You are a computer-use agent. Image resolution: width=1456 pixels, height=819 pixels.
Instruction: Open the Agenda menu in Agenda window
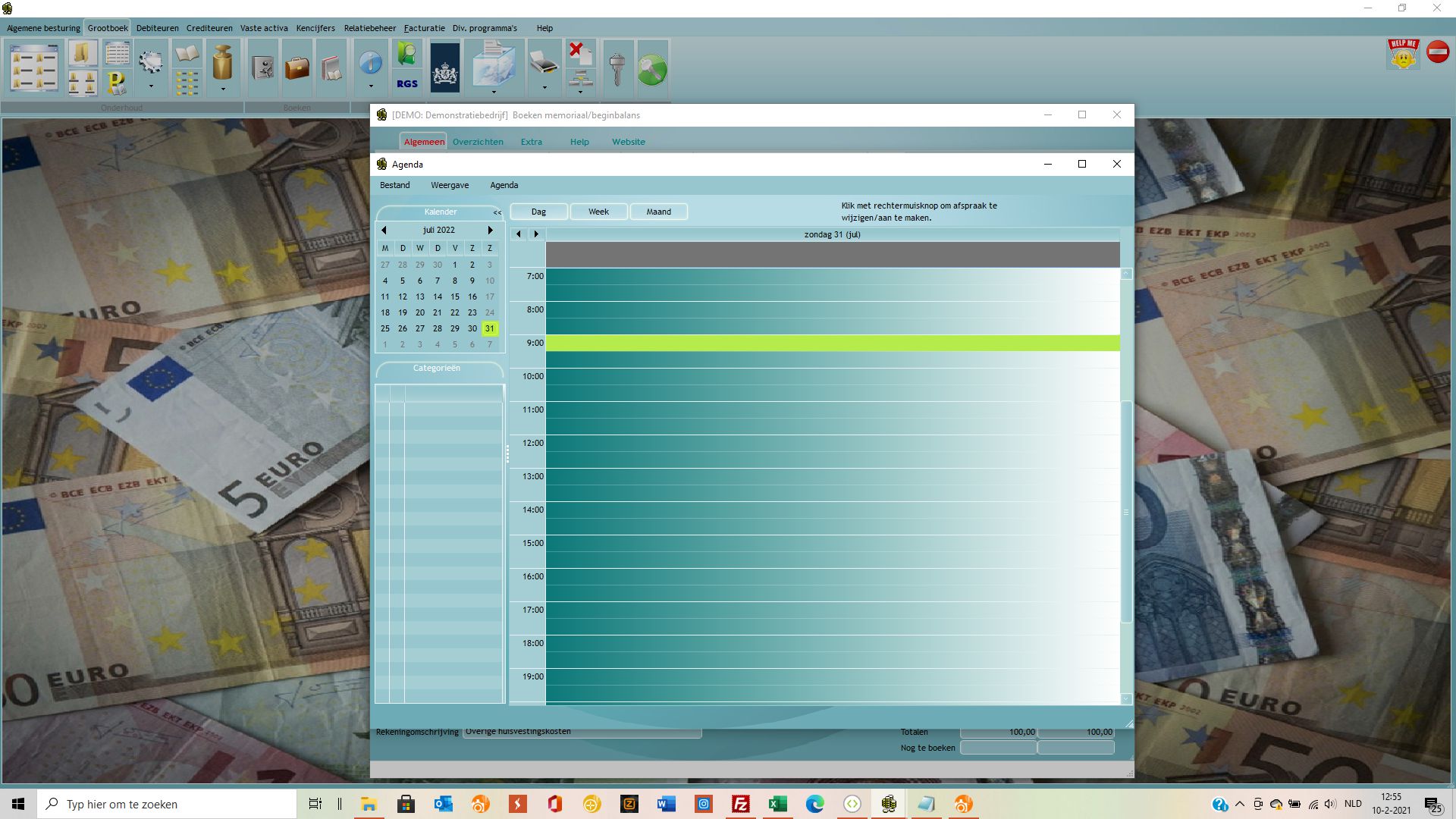(x=504, y=185)
